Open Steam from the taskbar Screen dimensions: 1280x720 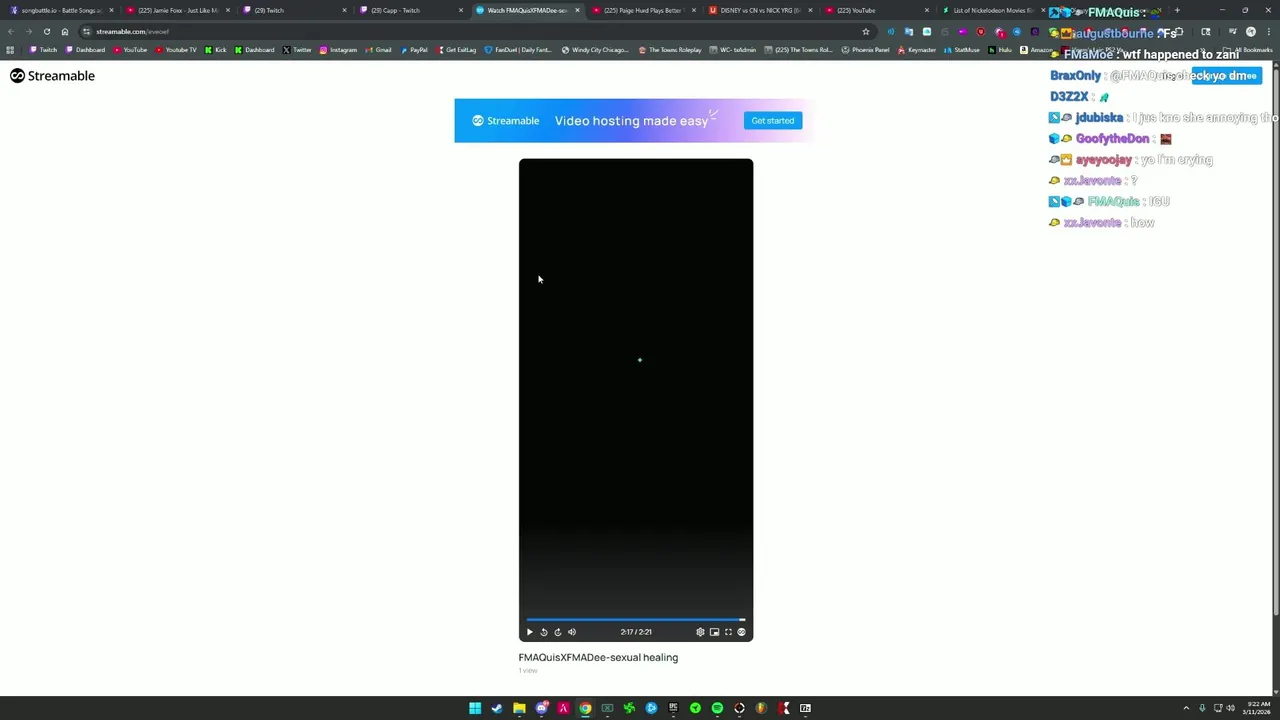(497, 708)
